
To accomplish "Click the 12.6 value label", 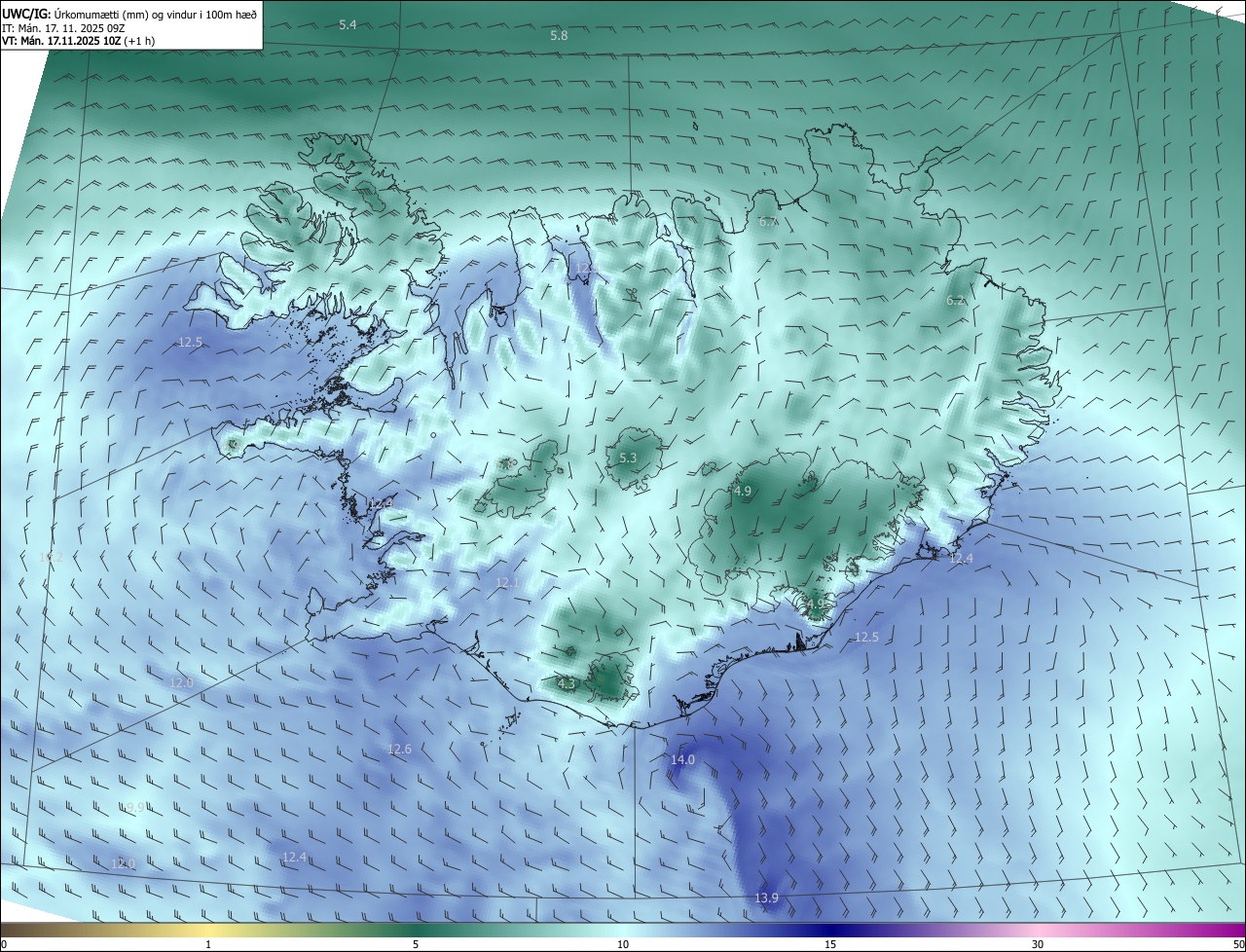I will [400, 750].
